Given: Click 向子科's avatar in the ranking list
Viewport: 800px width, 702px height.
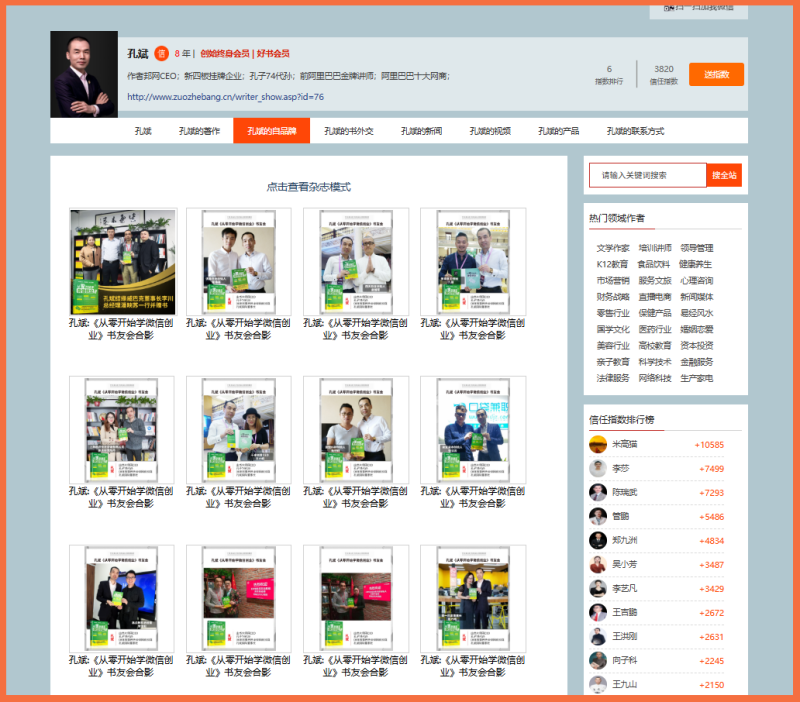Looking at the screenshot, I should [598, 661].
